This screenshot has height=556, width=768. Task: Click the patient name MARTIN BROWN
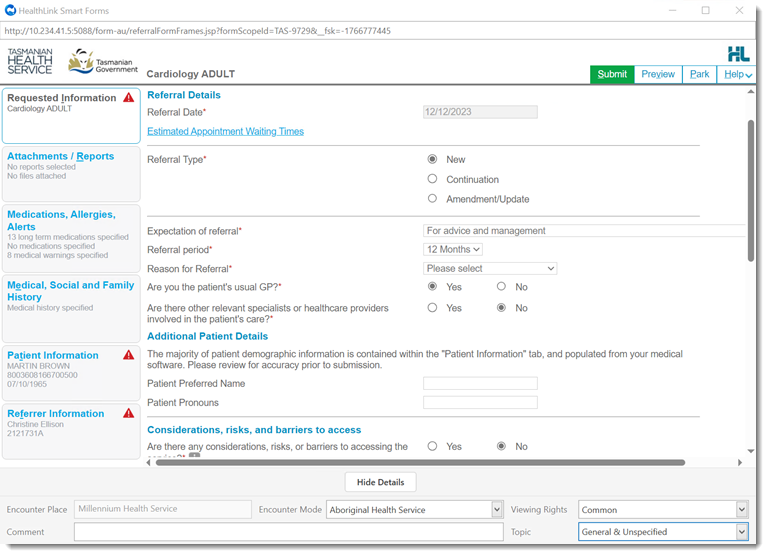click(38, 366)
